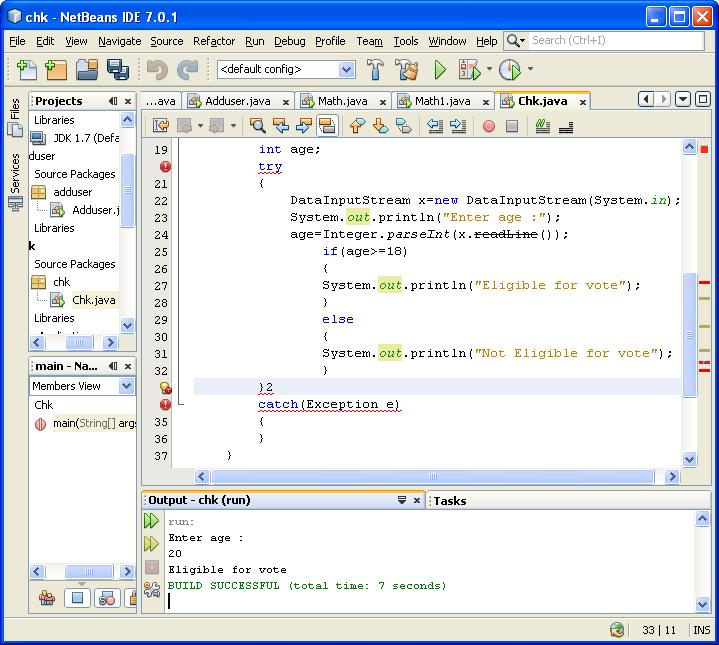Click the lightbulb hint next to }2
Screen dimensions: 719x645
pyautogui.click(x=166, y=388)
